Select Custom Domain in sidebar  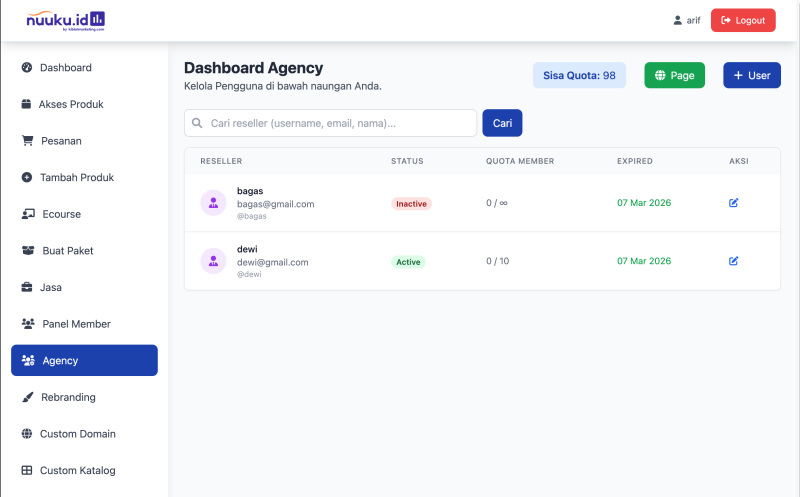click(x=77, y=434)
